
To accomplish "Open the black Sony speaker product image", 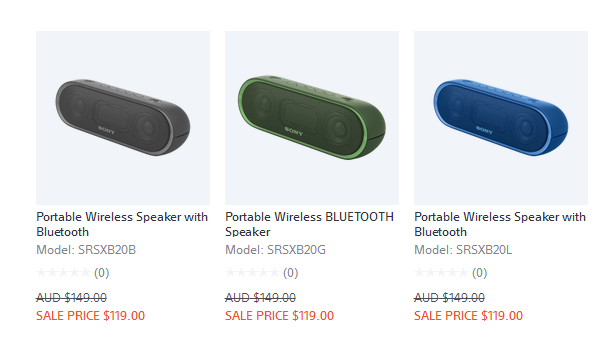I will (123, 118).
